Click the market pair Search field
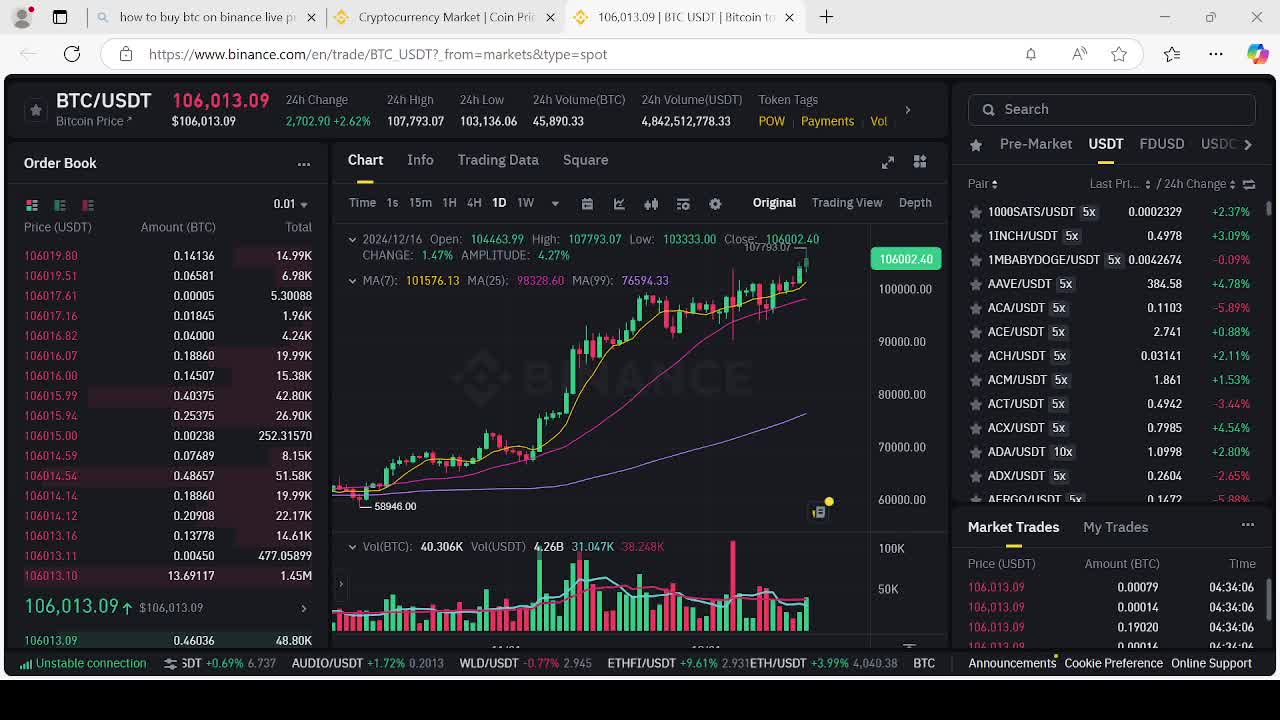This screenshot has height=720, width=1280. tap(1111, 109)
